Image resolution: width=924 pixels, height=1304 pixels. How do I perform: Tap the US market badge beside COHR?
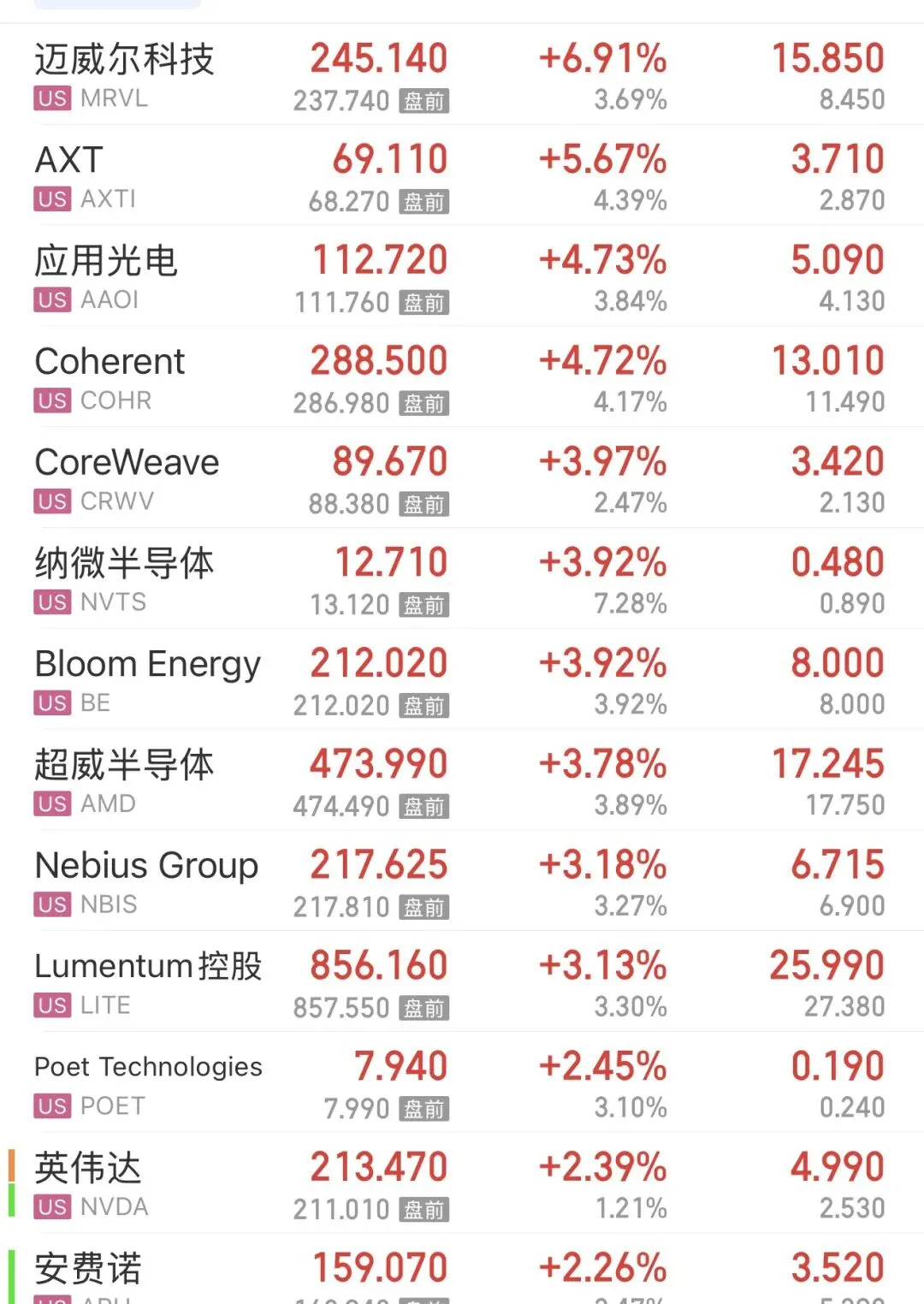coord(52,400)
